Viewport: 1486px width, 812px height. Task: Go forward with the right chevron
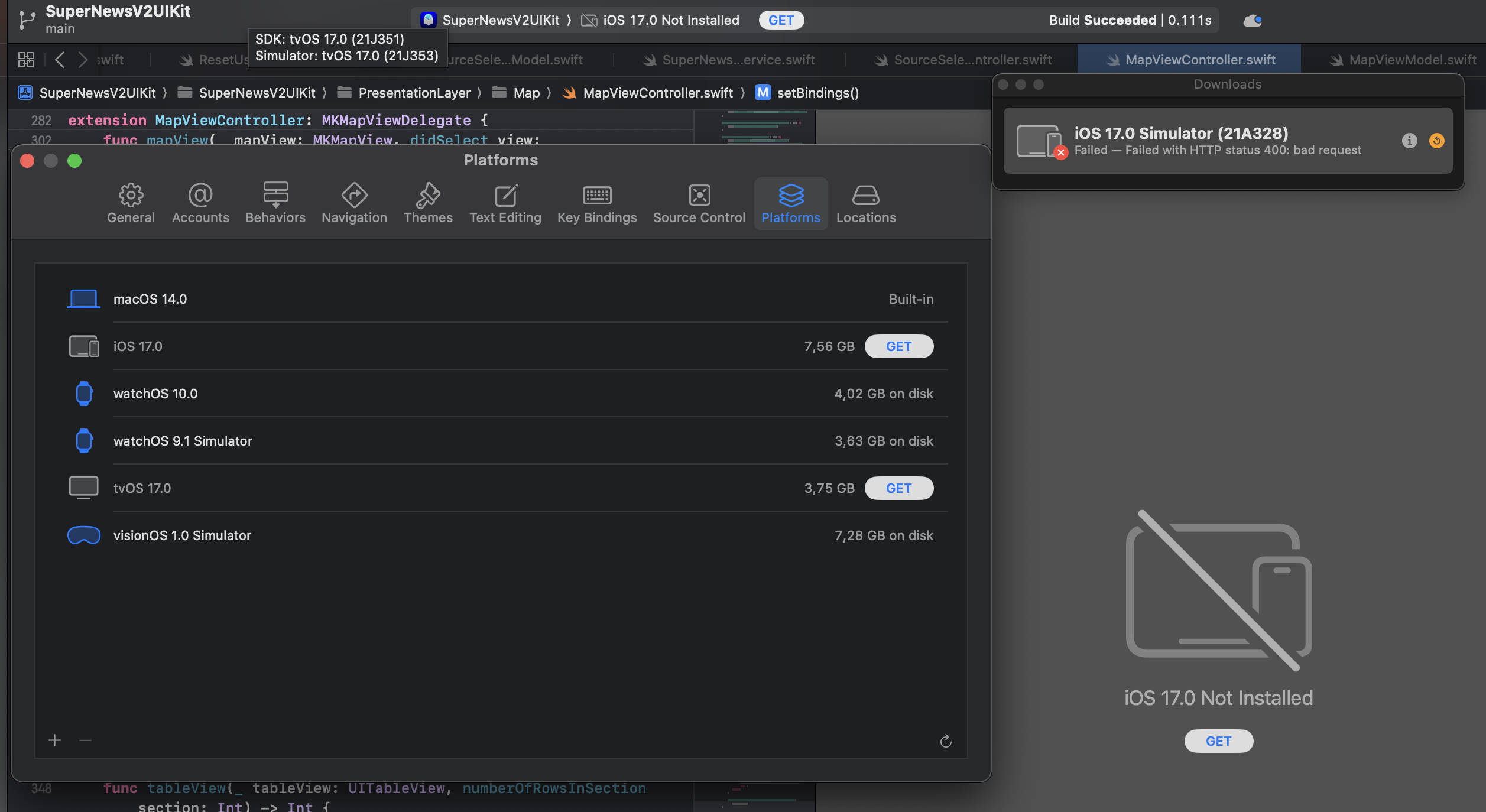point(83,60)
